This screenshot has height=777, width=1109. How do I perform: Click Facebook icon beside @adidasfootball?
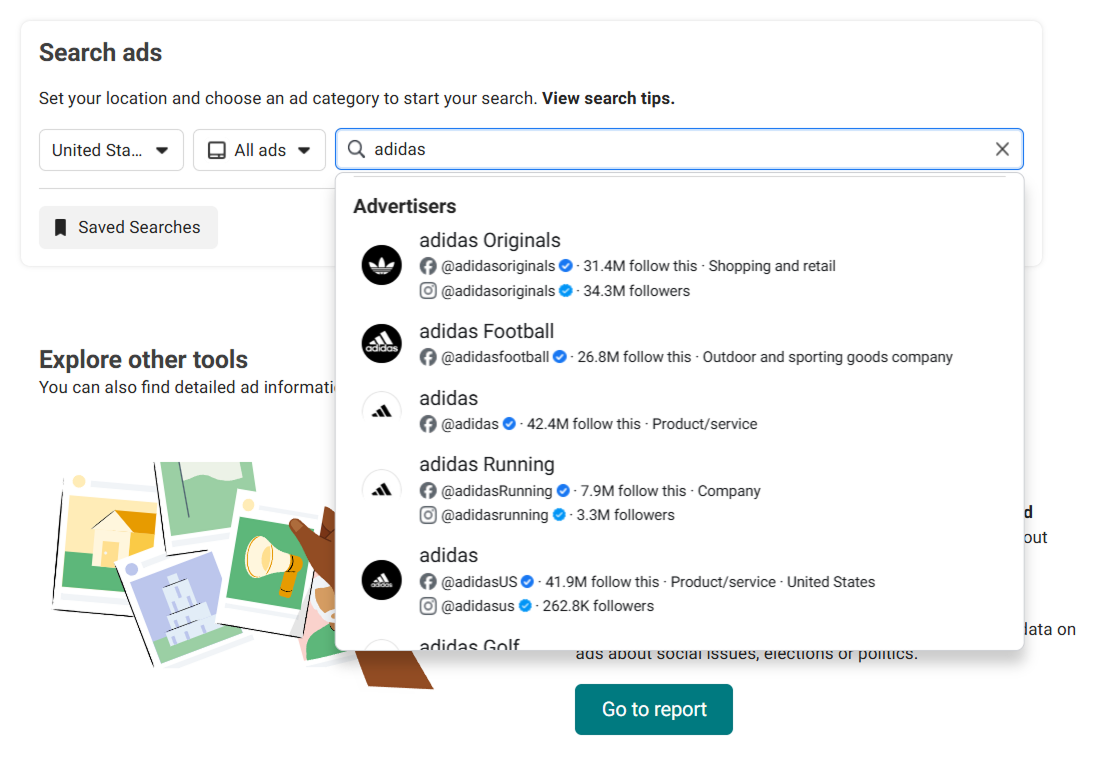[428, 357]
